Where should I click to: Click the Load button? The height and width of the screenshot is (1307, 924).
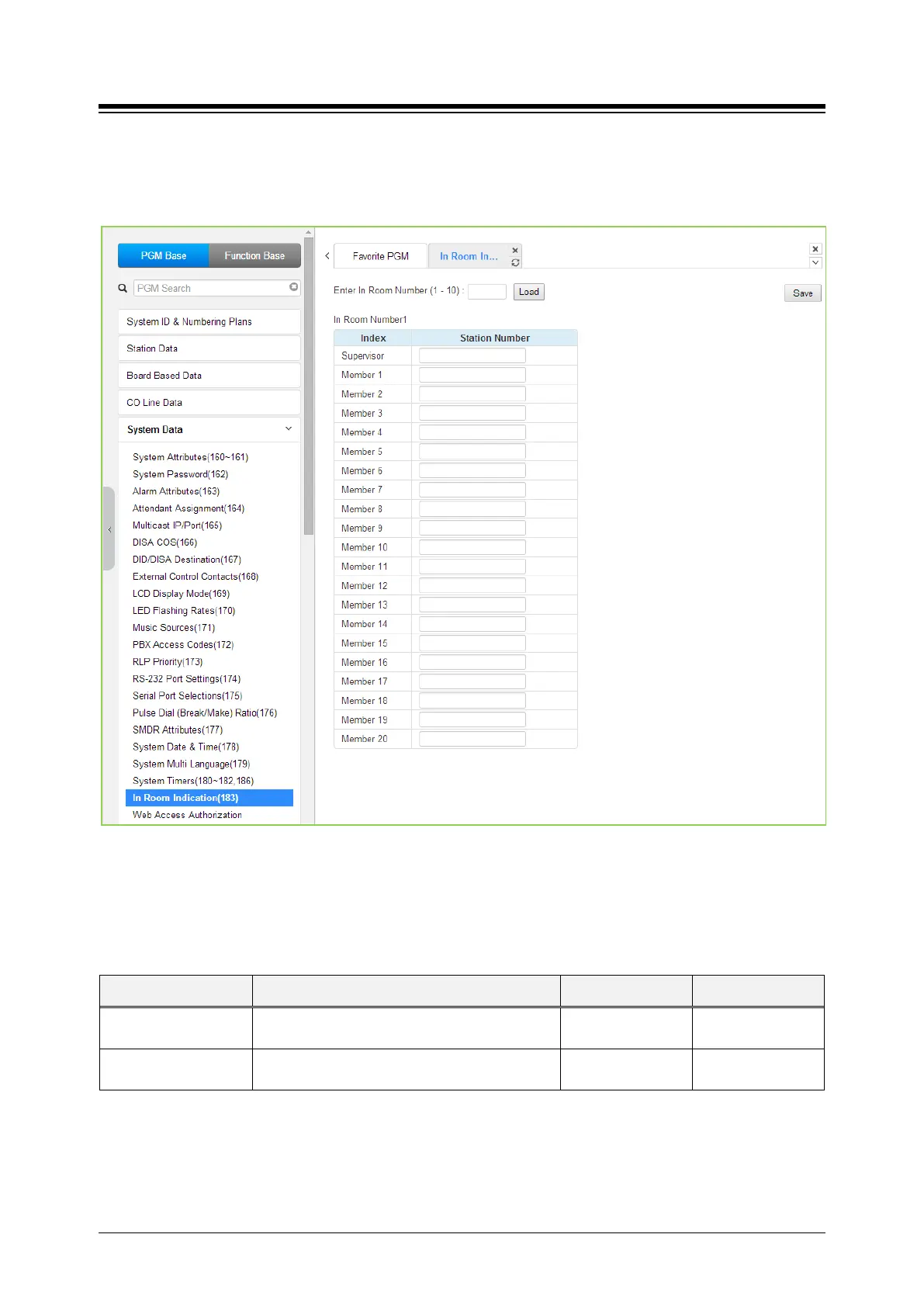point(529,292)
